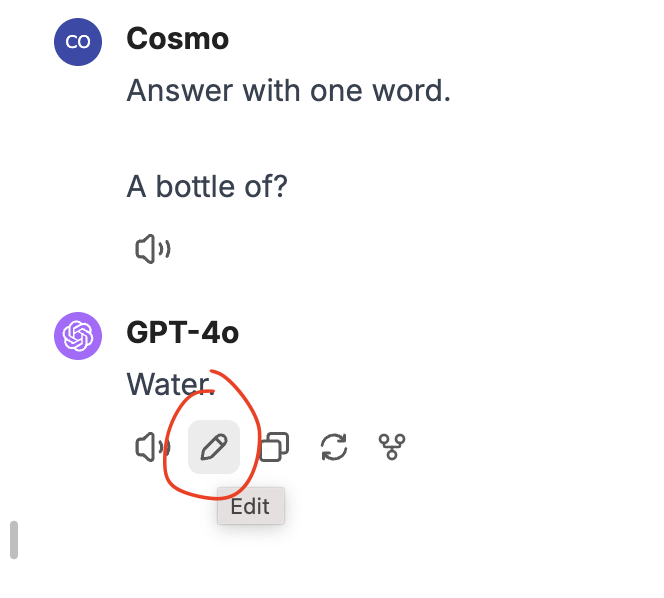The width and height of the screenshot is (664, 598).
Task: Select the overlapping squares copy icon
Action: [x=274, y=447]
